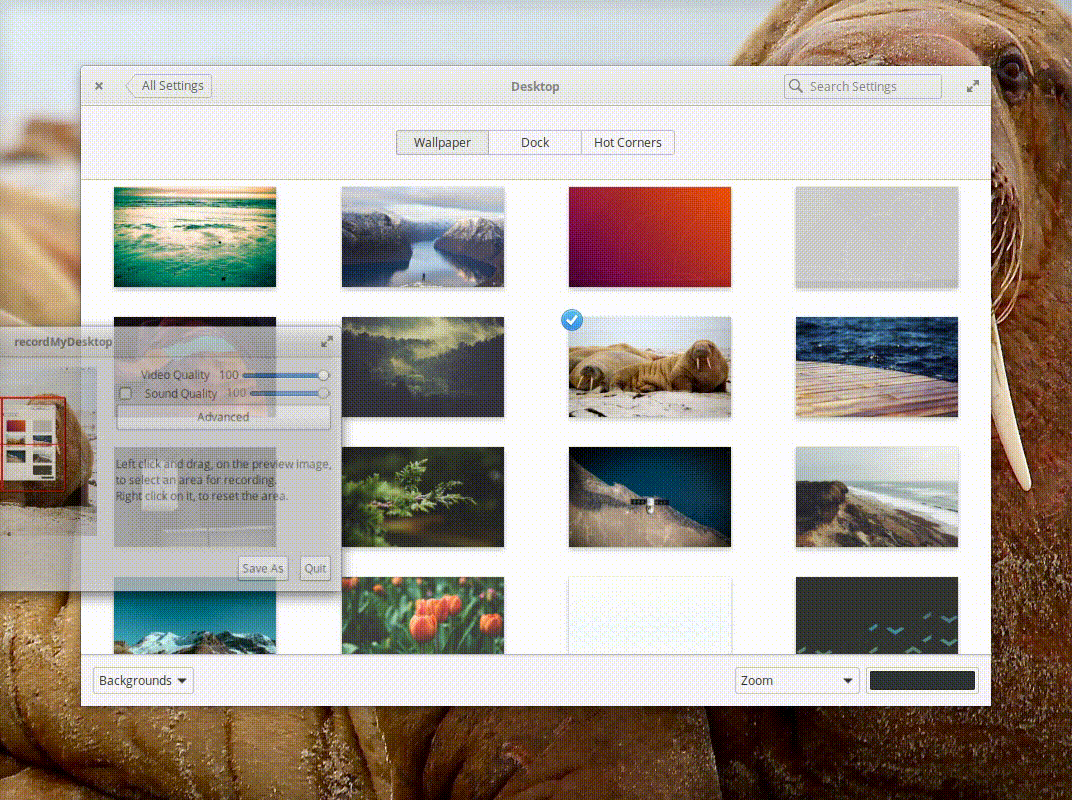
Task: Go back to All Settings
Action: 169,86
